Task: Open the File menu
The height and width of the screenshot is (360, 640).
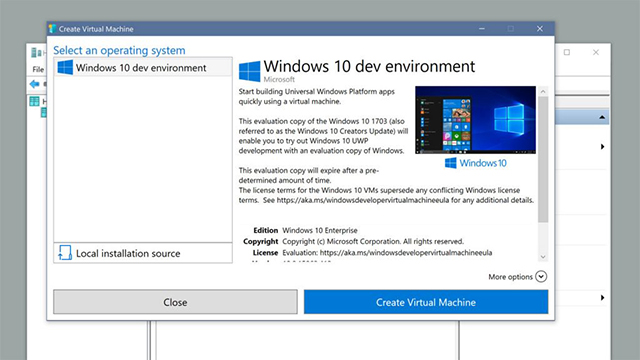Action: (x=38, y=69)
